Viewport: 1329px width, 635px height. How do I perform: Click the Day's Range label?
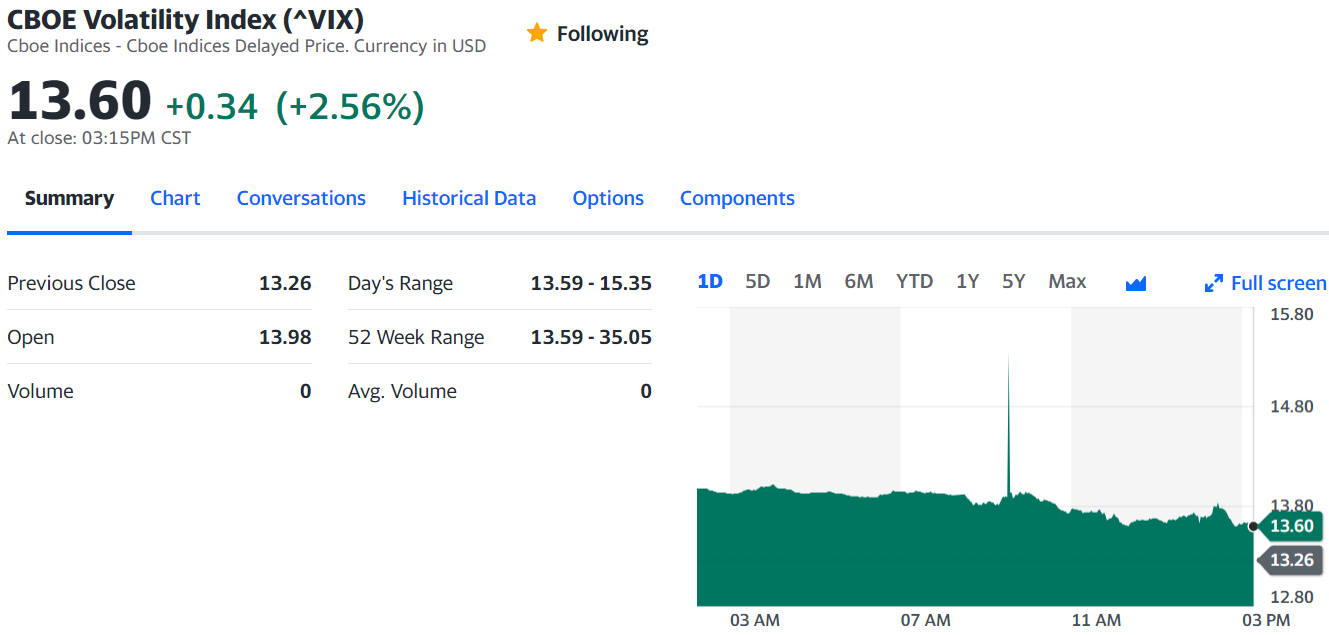[400, 283]
